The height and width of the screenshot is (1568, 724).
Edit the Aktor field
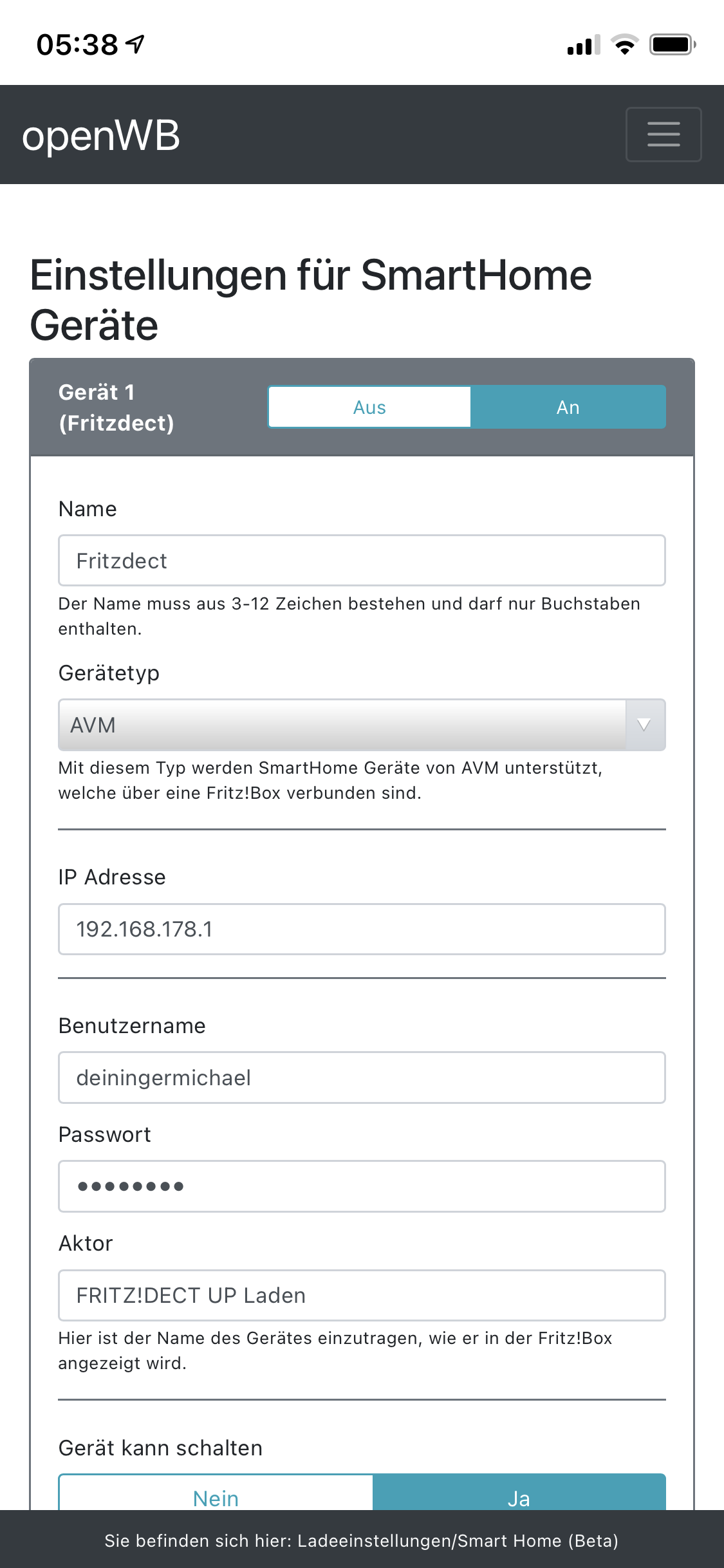(362, 1295)
